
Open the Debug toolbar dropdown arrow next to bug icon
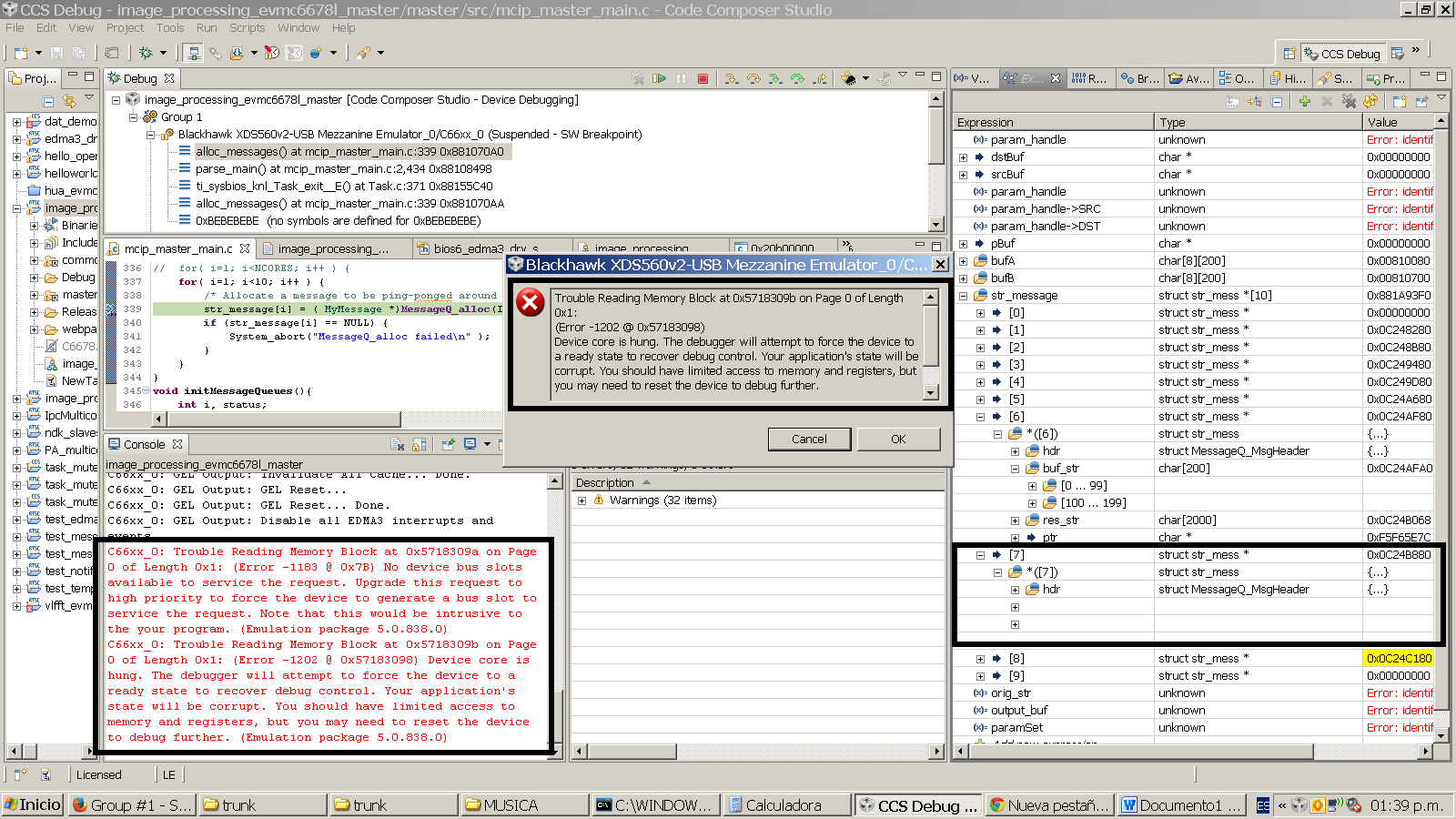(163, 53)
